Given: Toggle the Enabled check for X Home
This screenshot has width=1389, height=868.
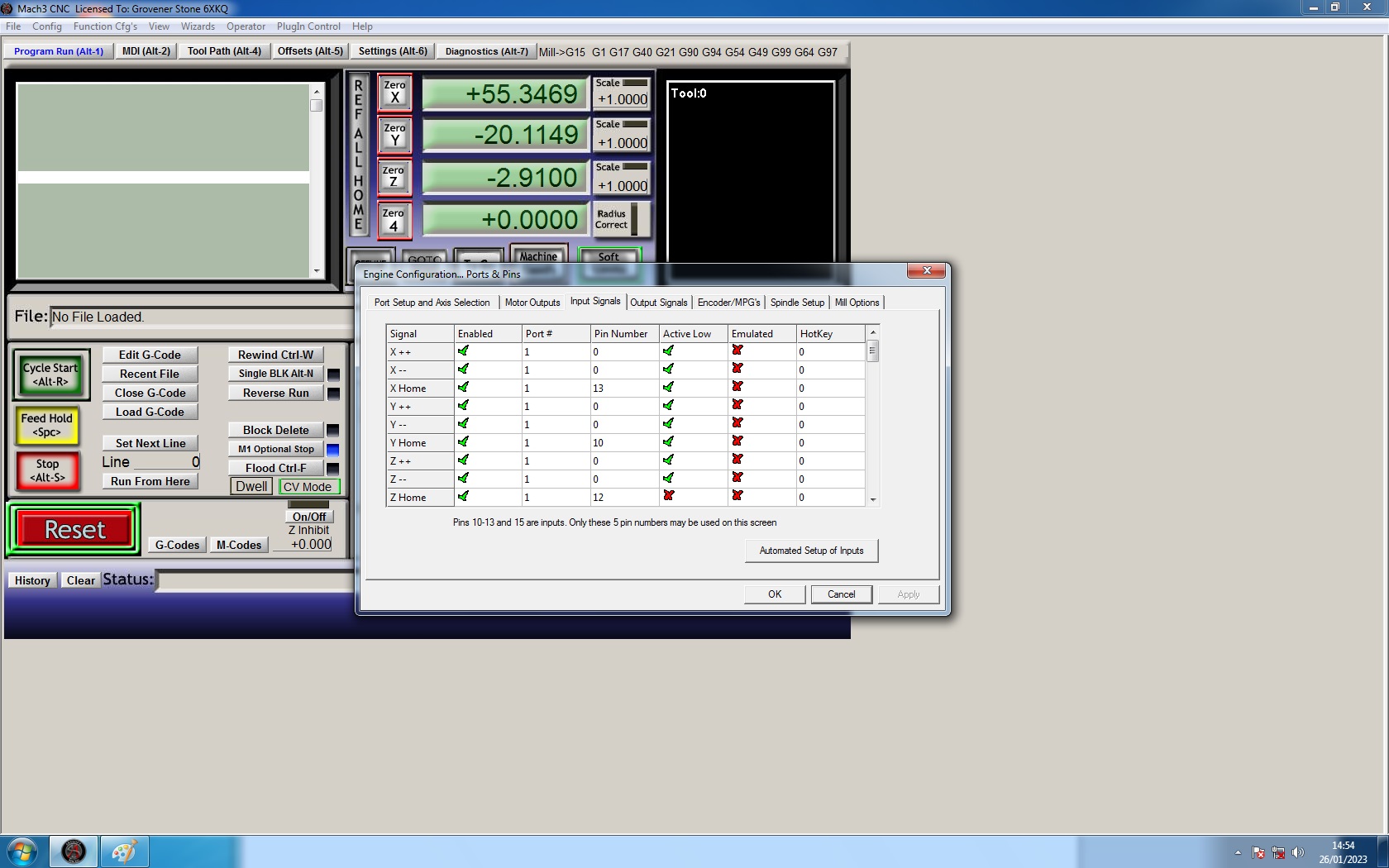Looking at the screenshot, I should coord(463,388).
